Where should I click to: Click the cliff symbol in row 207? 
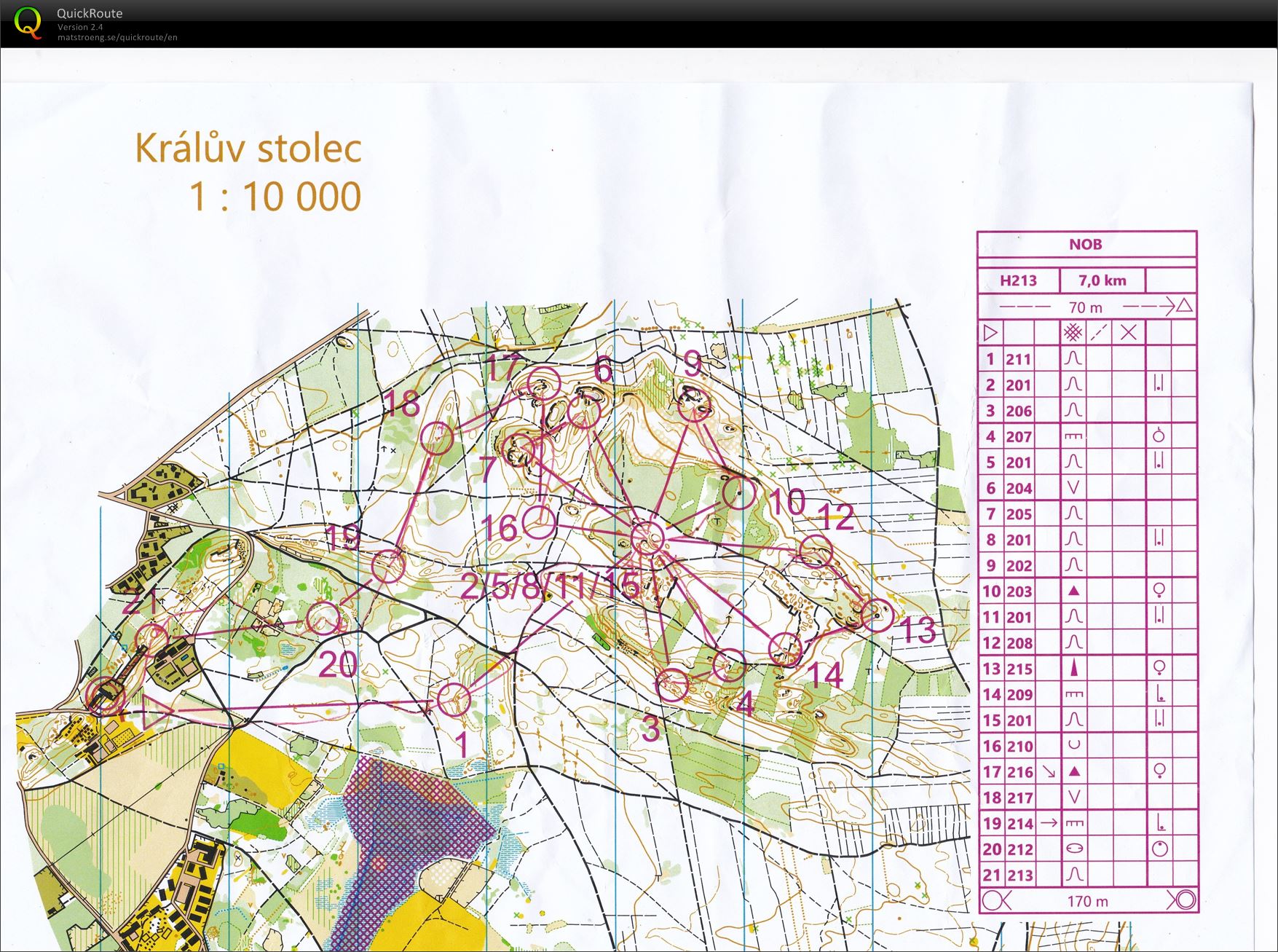(x=1073, y=436)
